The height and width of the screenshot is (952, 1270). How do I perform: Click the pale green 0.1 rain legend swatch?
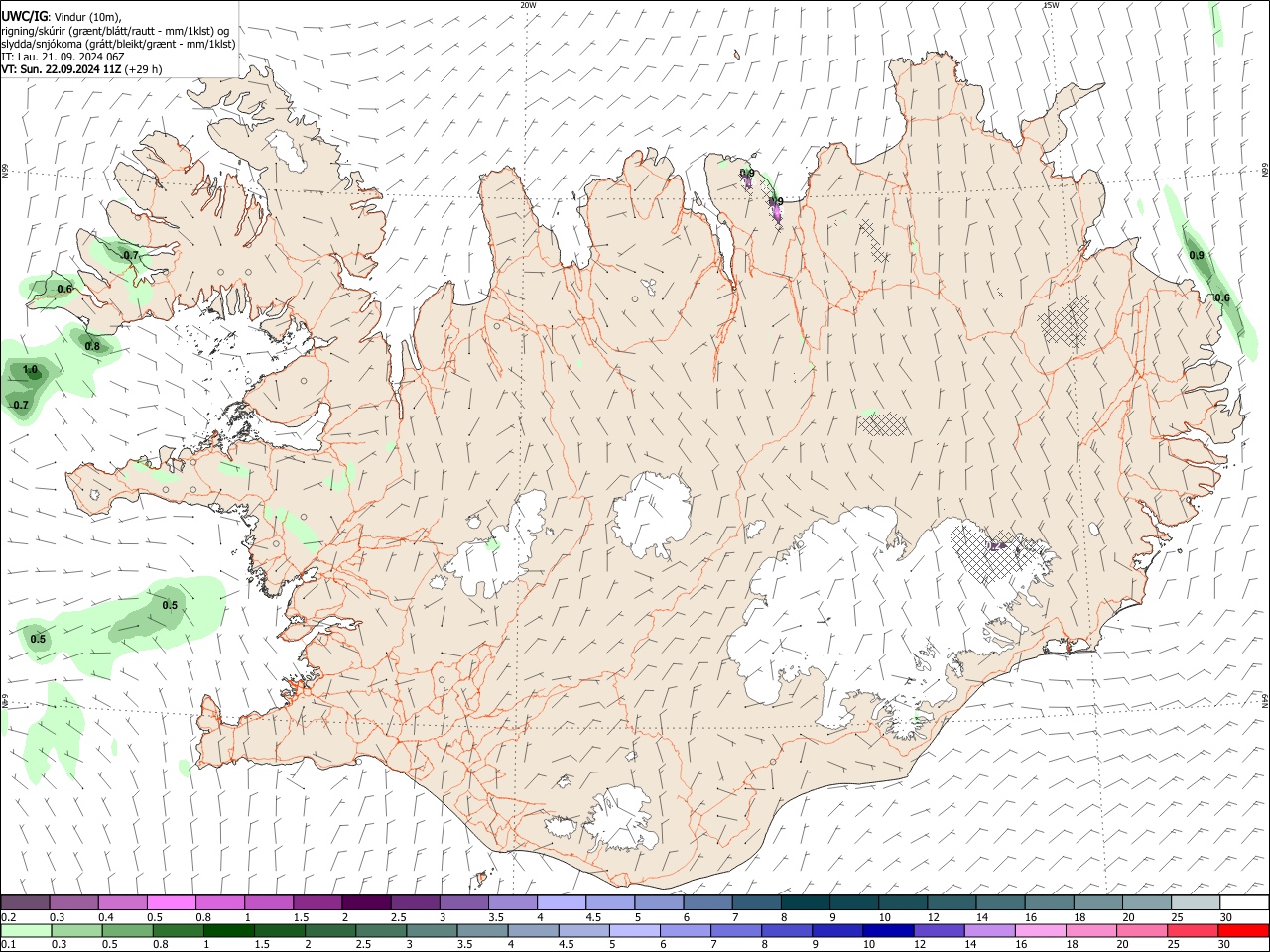26,930
